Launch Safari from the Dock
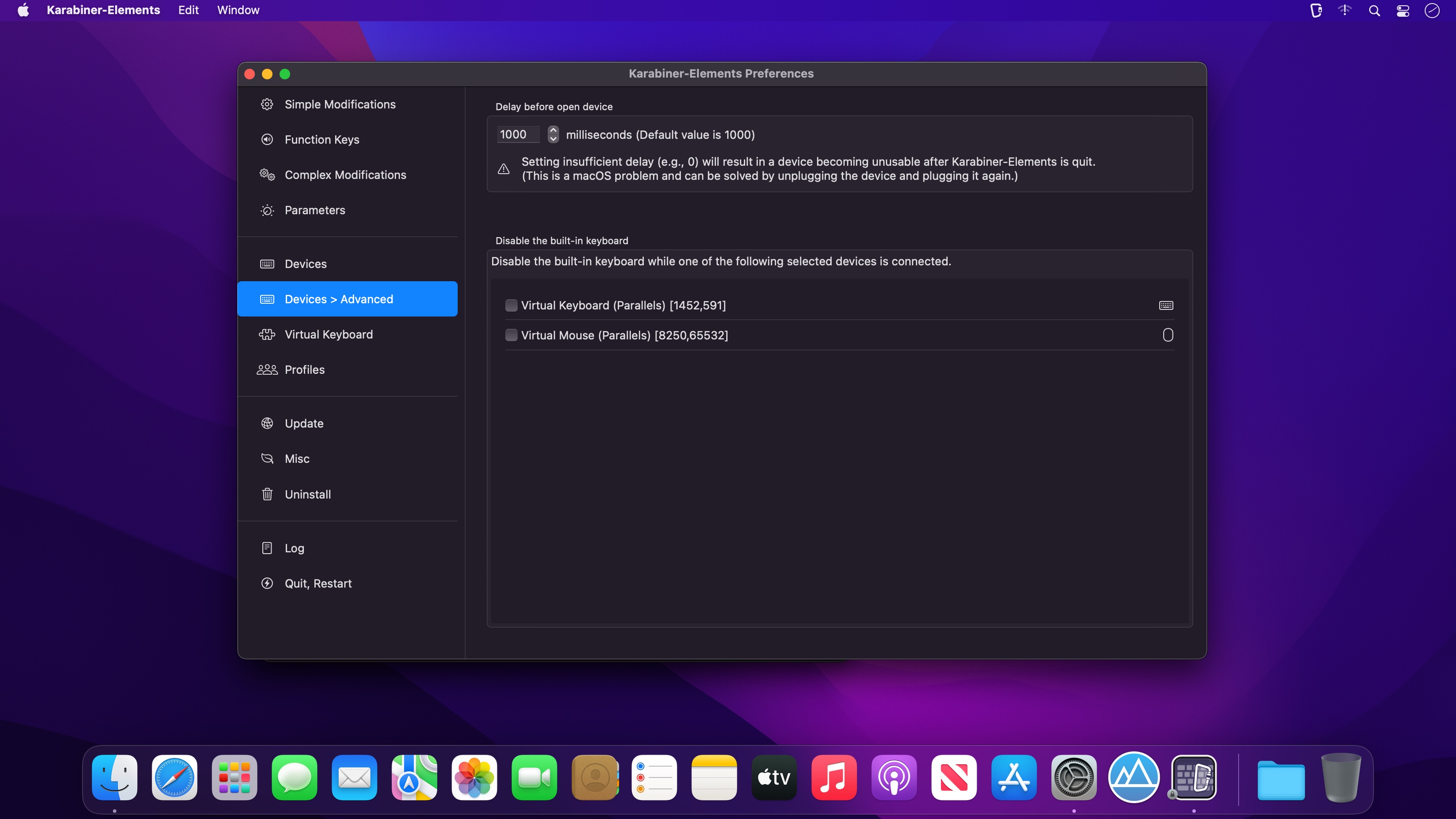Image resolution: width=1456 pixels, height=819 pixels. pyautogui.click(x=175, y=777)
